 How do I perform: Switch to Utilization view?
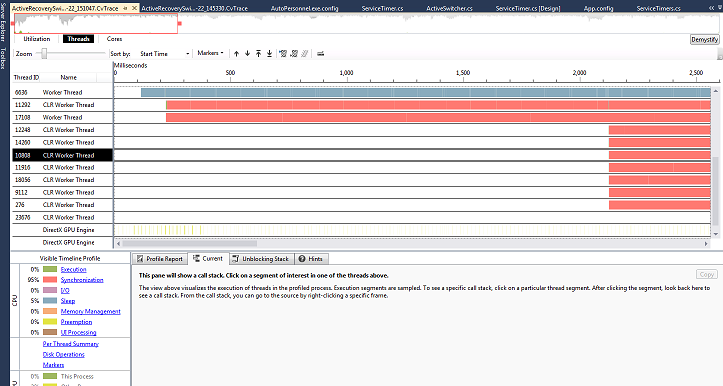[36, 39]
